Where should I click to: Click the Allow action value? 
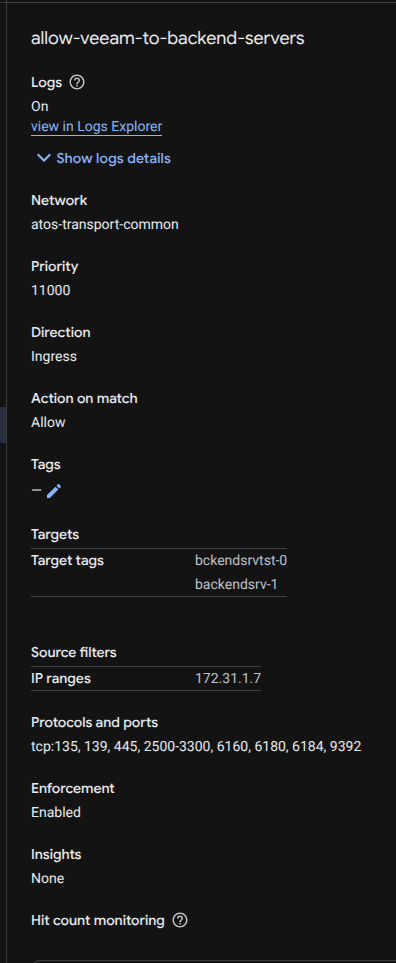tap(49, 423)
